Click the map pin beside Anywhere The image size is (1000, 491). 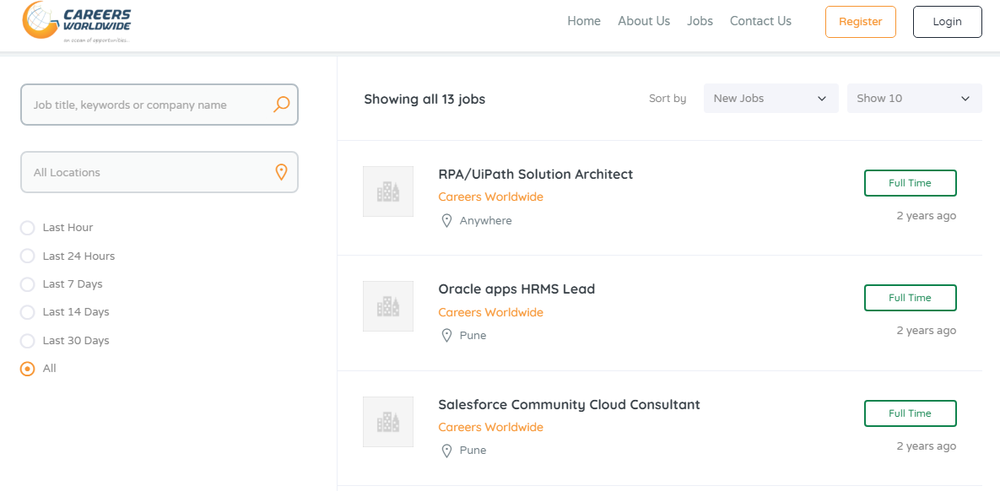(447, 221)
